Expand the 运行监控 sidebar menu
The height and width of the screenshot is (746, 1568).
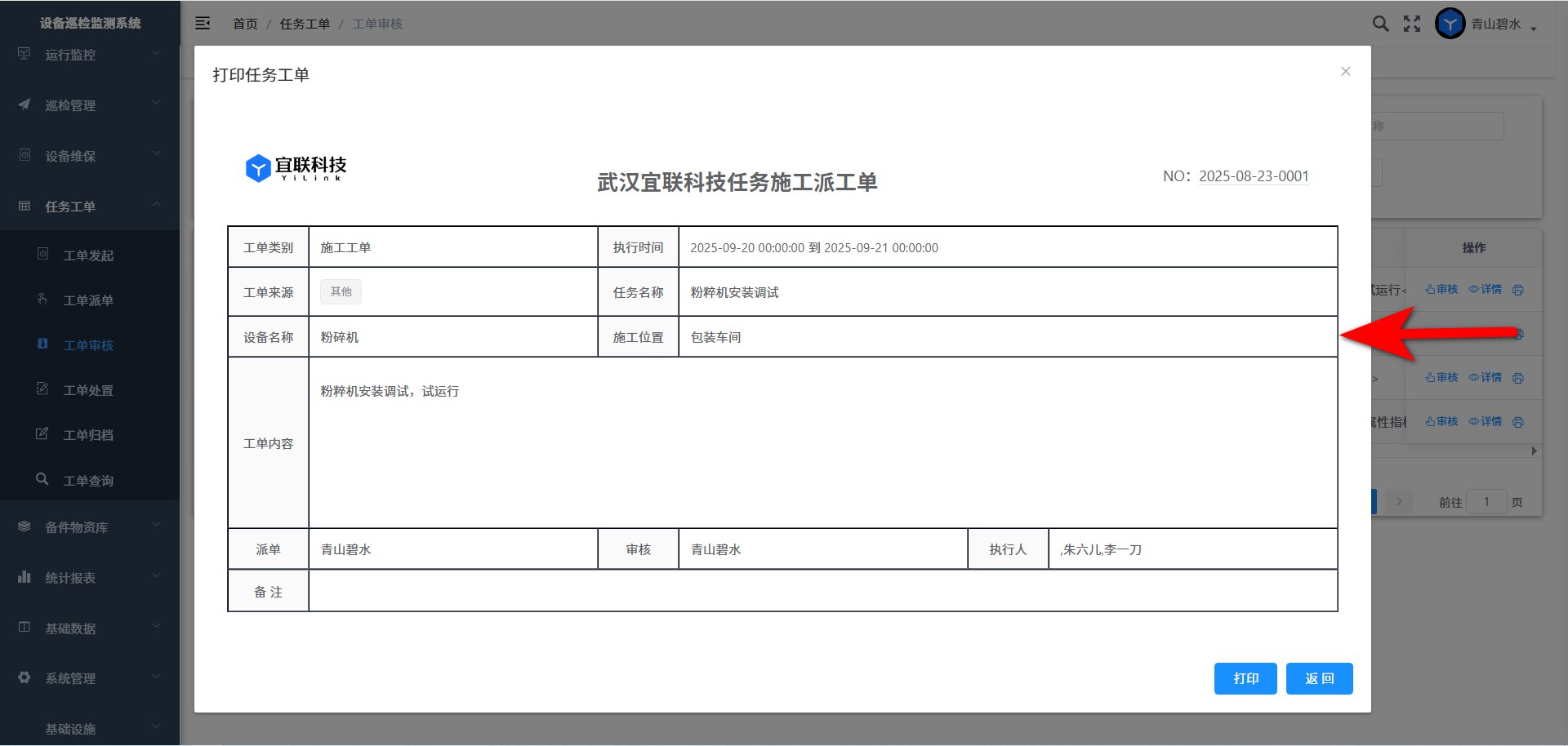tap(90, 55)
